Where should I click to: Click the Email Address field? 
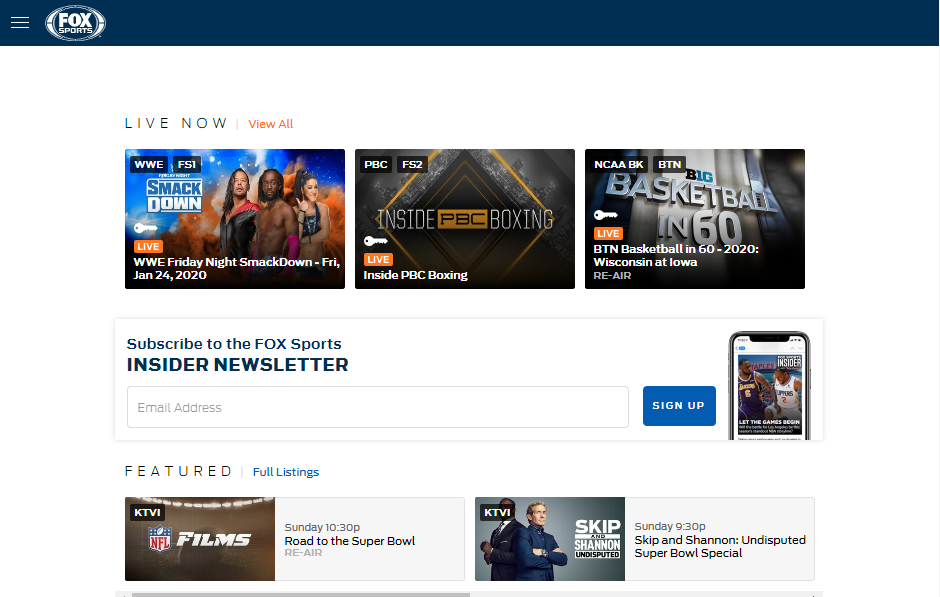[378, 407]
